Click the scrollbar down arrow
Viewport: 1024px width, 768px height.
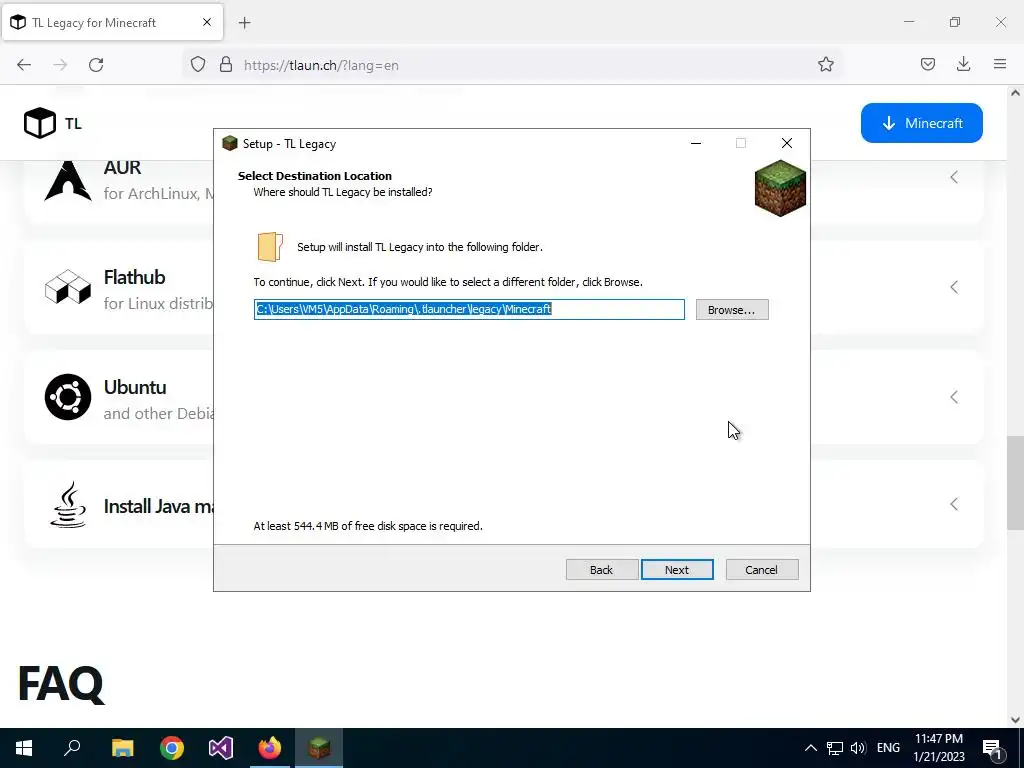click(1015, 720)
